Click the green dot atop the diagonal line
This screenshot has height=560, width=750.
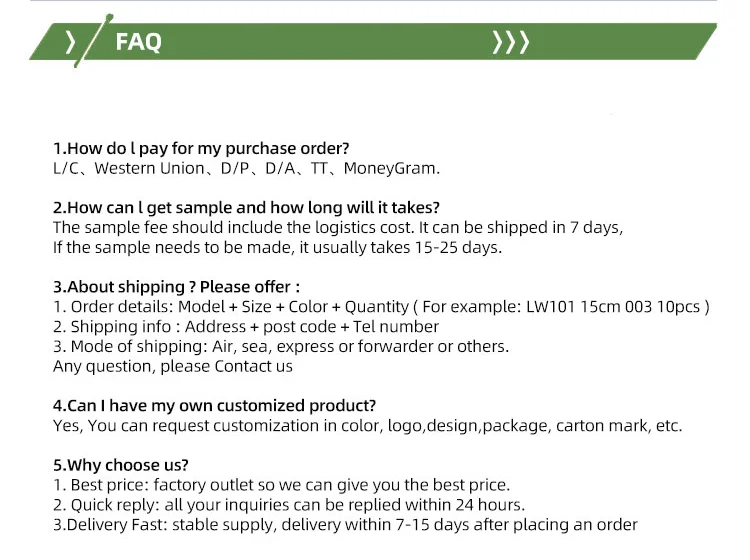[x=110, y=17]
